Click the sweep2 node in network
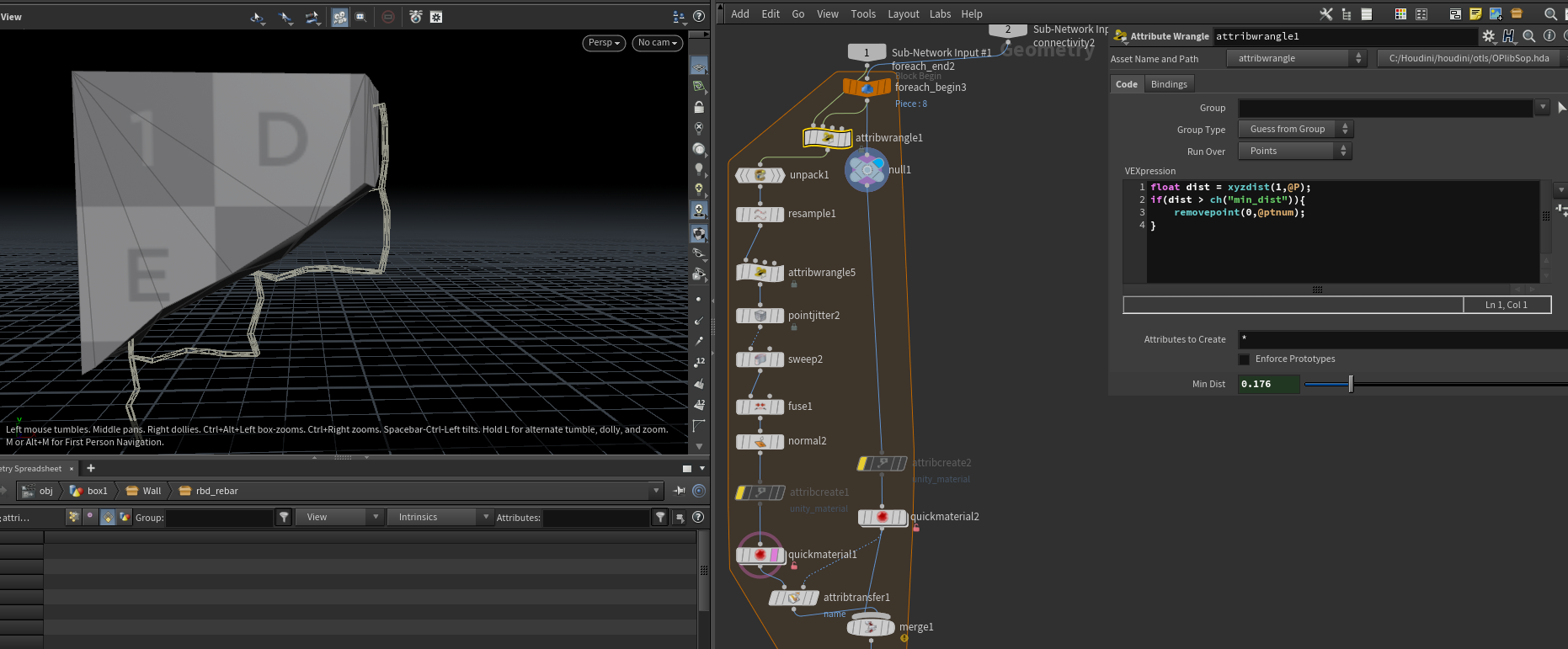1568x649 pixels. point(760,359)
